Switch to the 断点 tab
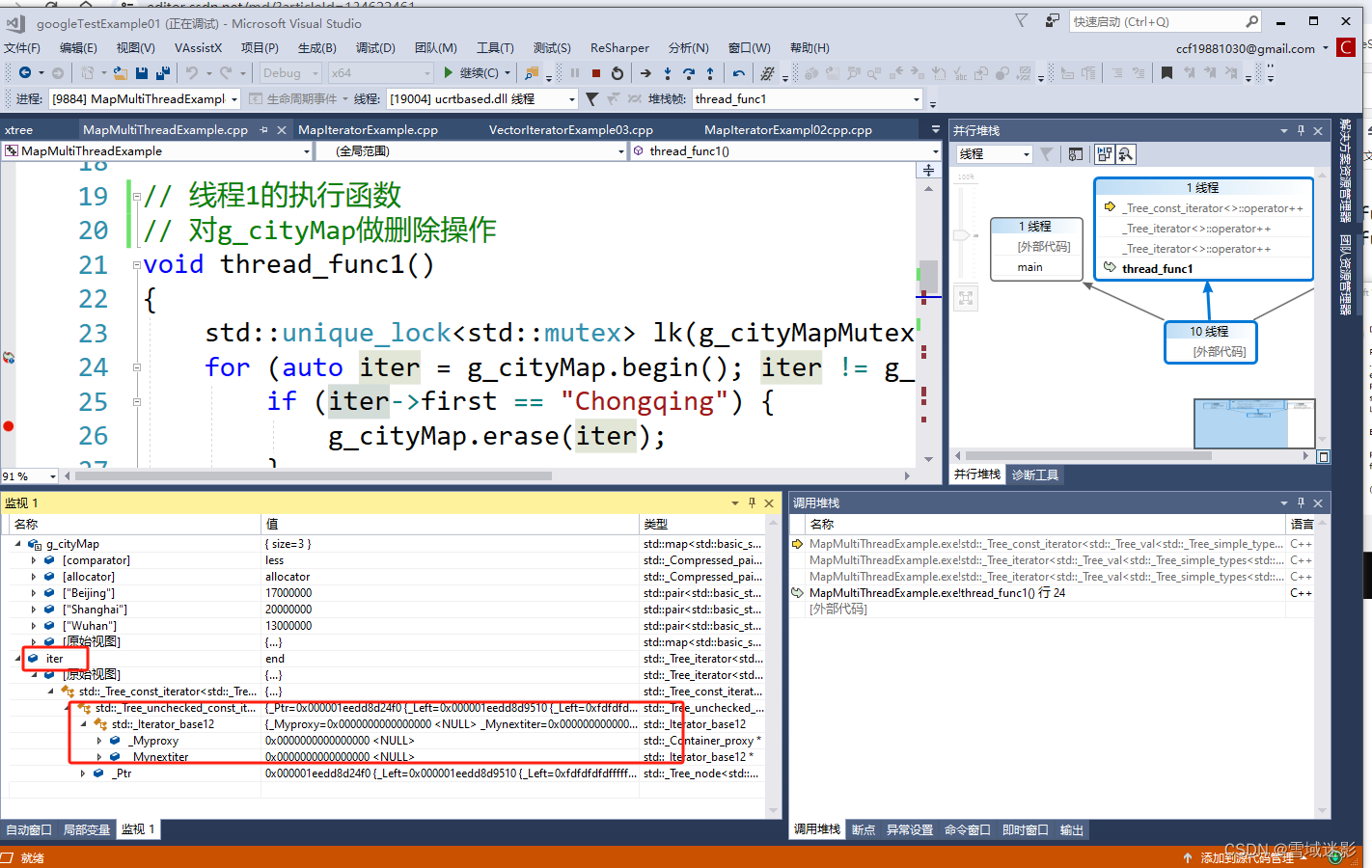Viewport: 1372px width, 868px height. click(864, 829)
